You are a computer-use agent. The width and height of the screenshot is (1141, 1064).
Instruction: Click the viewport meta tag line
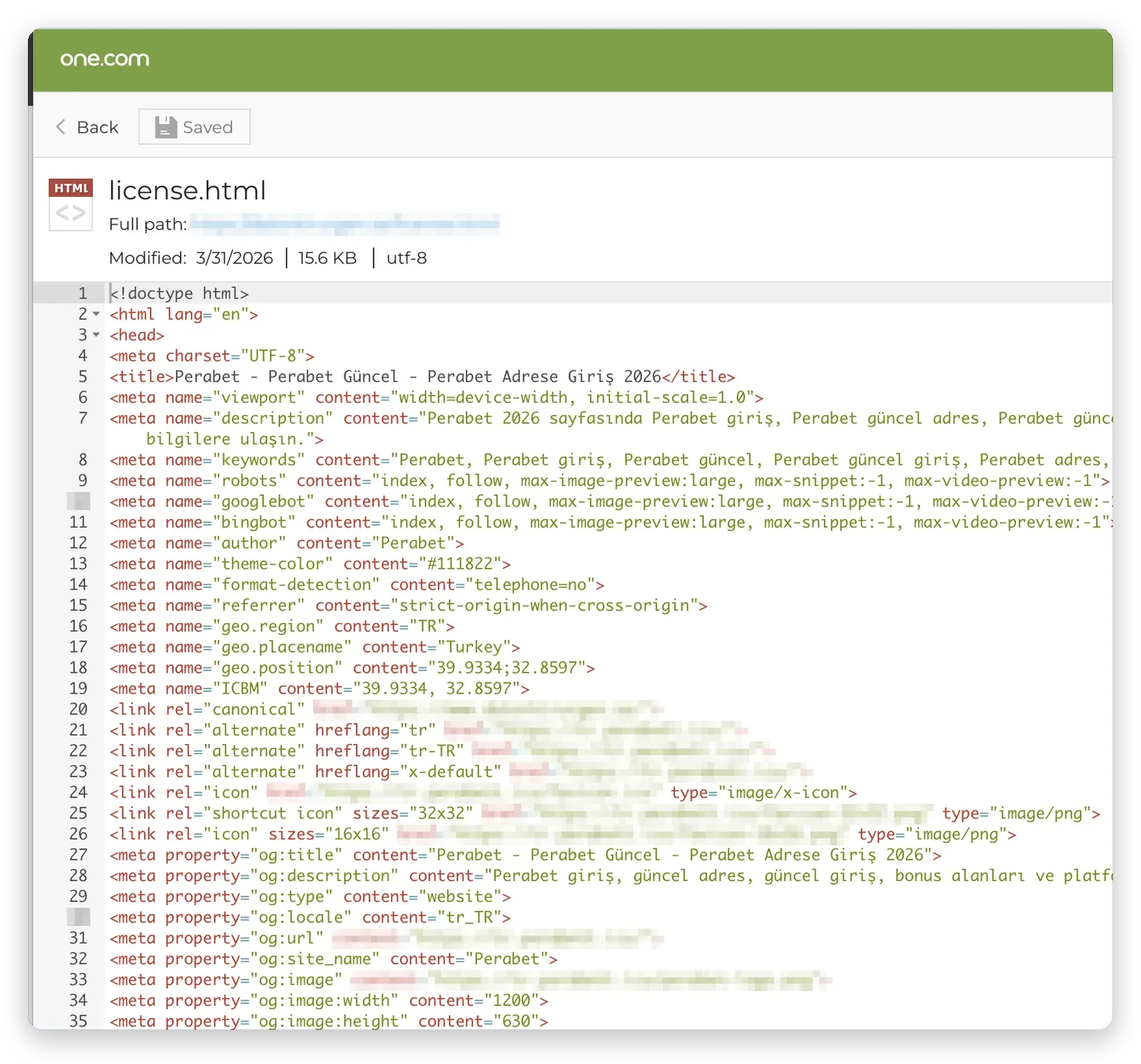[x=436, y=398]
